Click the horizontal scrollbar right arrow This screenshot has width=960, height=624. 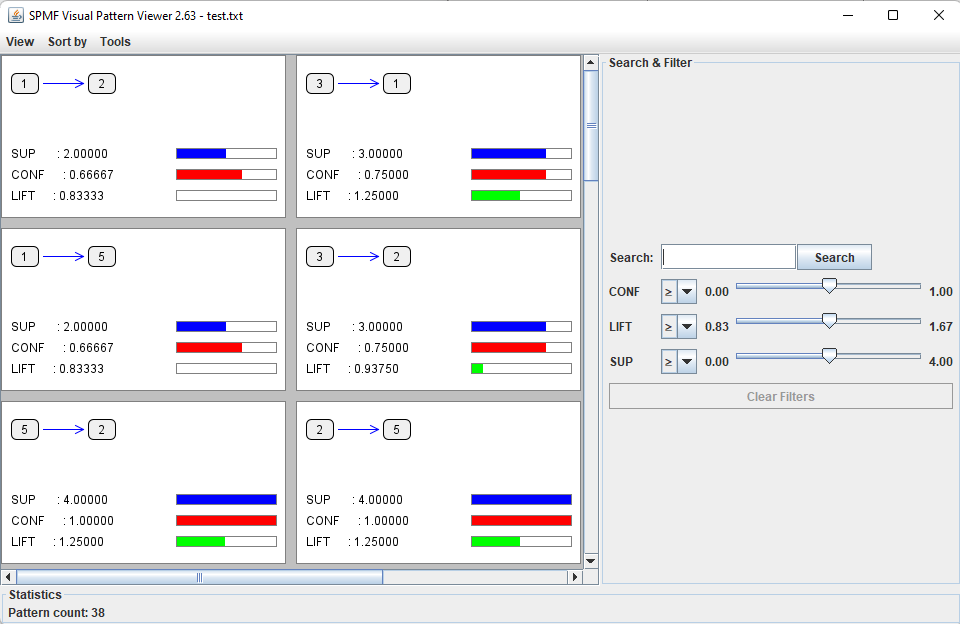[x=574, y=577]
